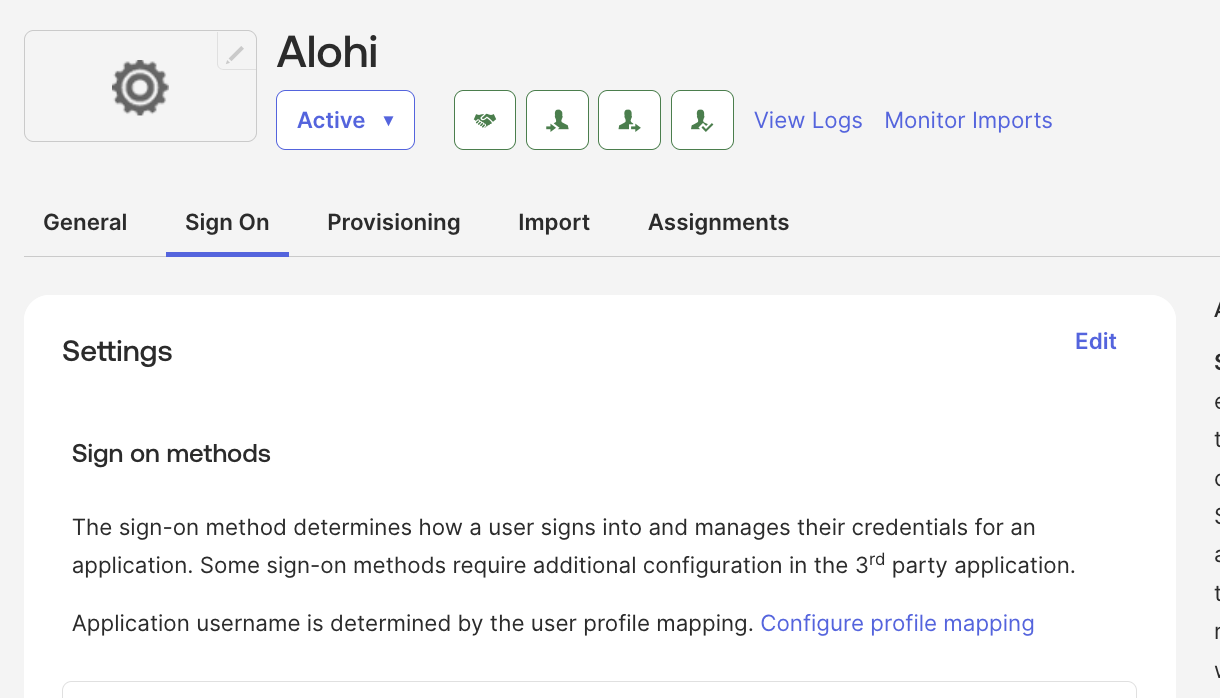Click the Sign on methods heading

tap(171, 453)
